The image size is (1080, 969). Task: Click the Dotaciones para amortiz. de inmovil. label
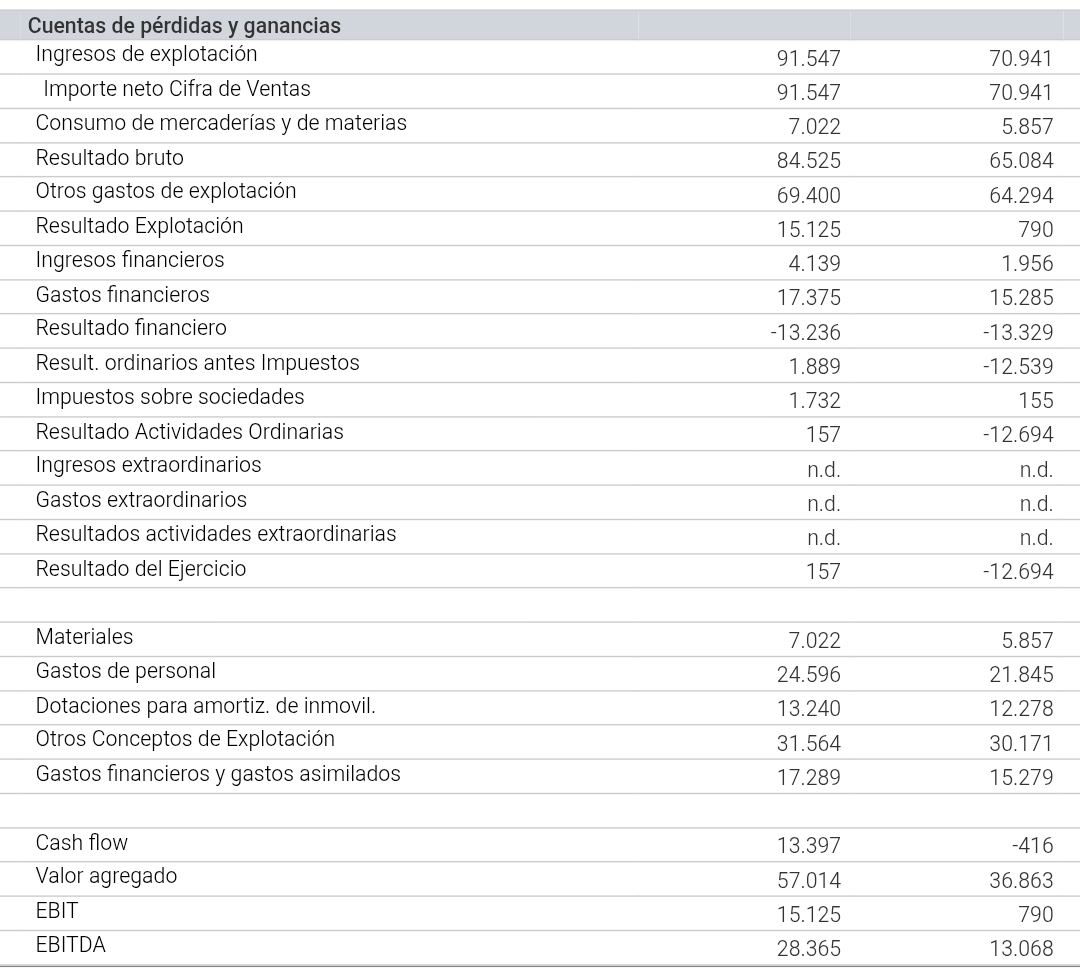(x=205, y=706)
